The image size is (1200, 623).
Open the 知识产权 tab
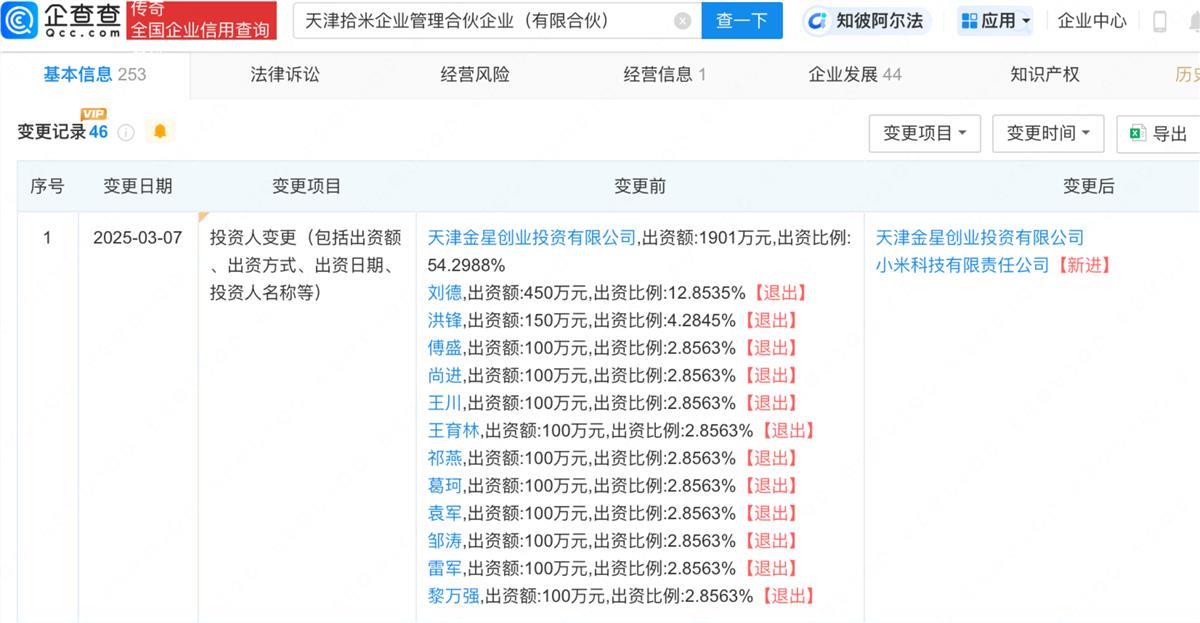(1044, 74)
